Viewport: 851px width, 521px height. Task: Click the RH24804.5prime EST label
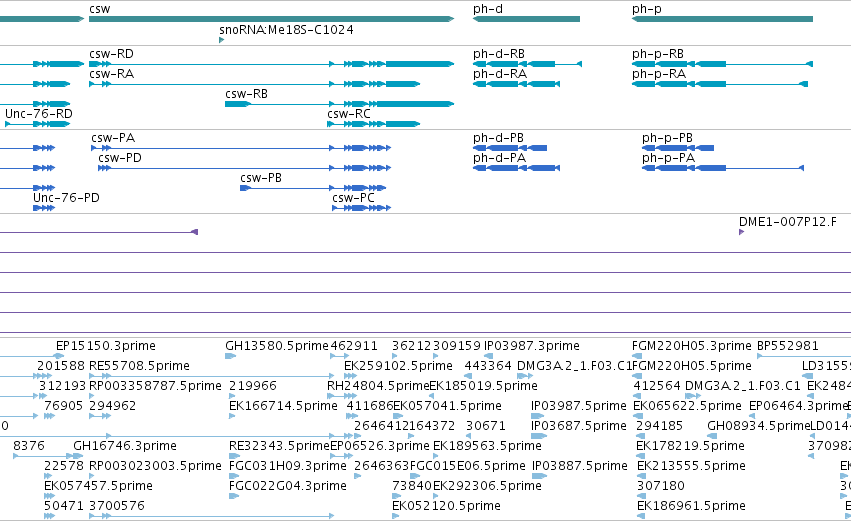click(378, 386)
